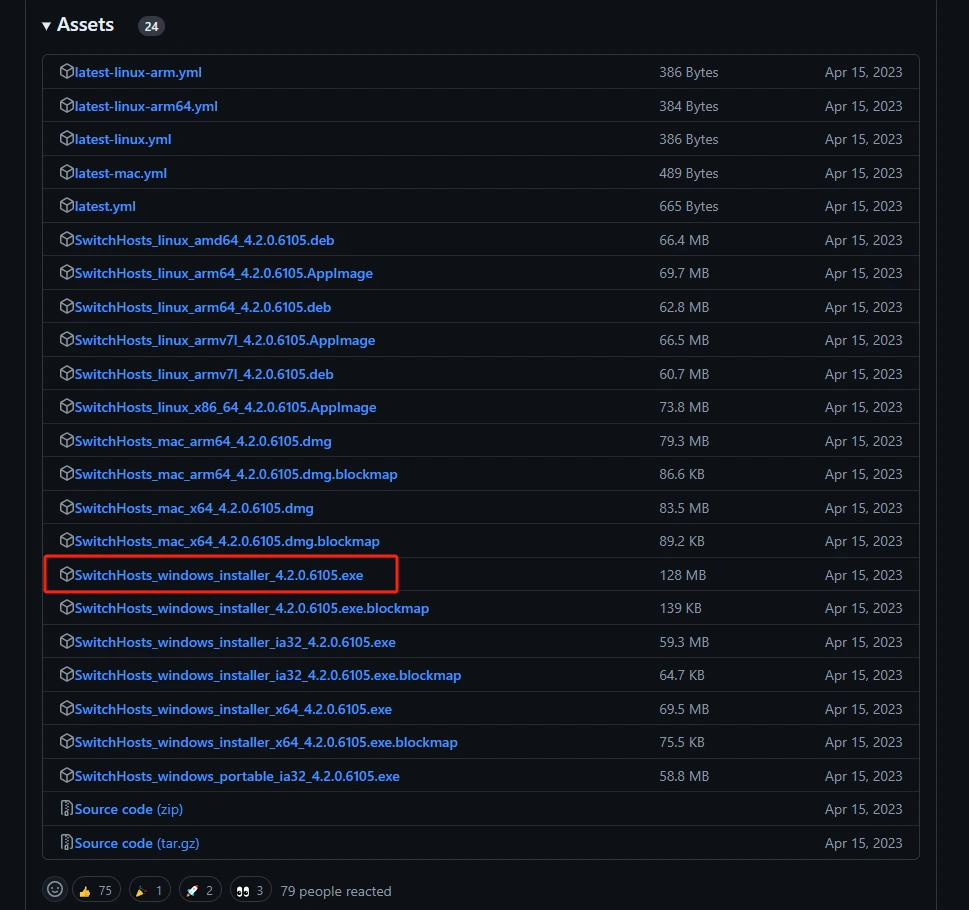This screenshot has width=969, height=910.
Task: Download SwitchHosts_linux_armv7l AppImage
Action: pyautogui.click(x=225, y=340)
